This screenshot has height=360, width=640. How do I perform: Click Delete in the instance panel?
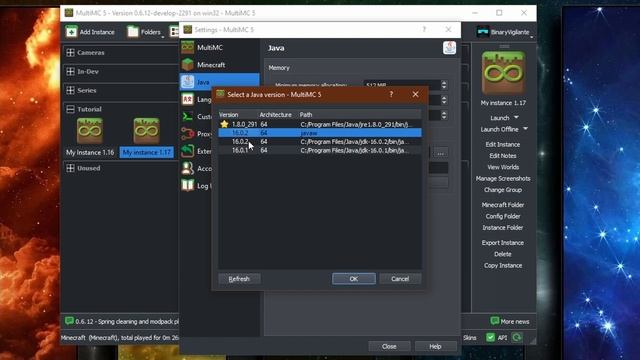pyautogui.click(x=503, y=254)
